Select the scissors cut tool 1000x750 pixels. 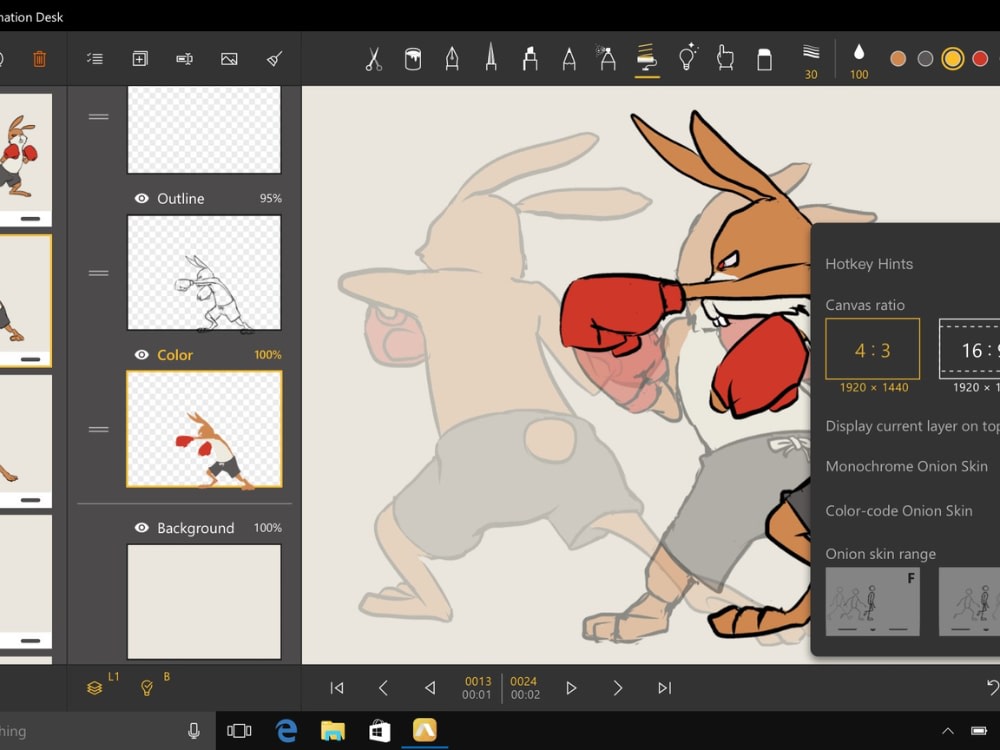pyautogui.click(x=374, y=59)
